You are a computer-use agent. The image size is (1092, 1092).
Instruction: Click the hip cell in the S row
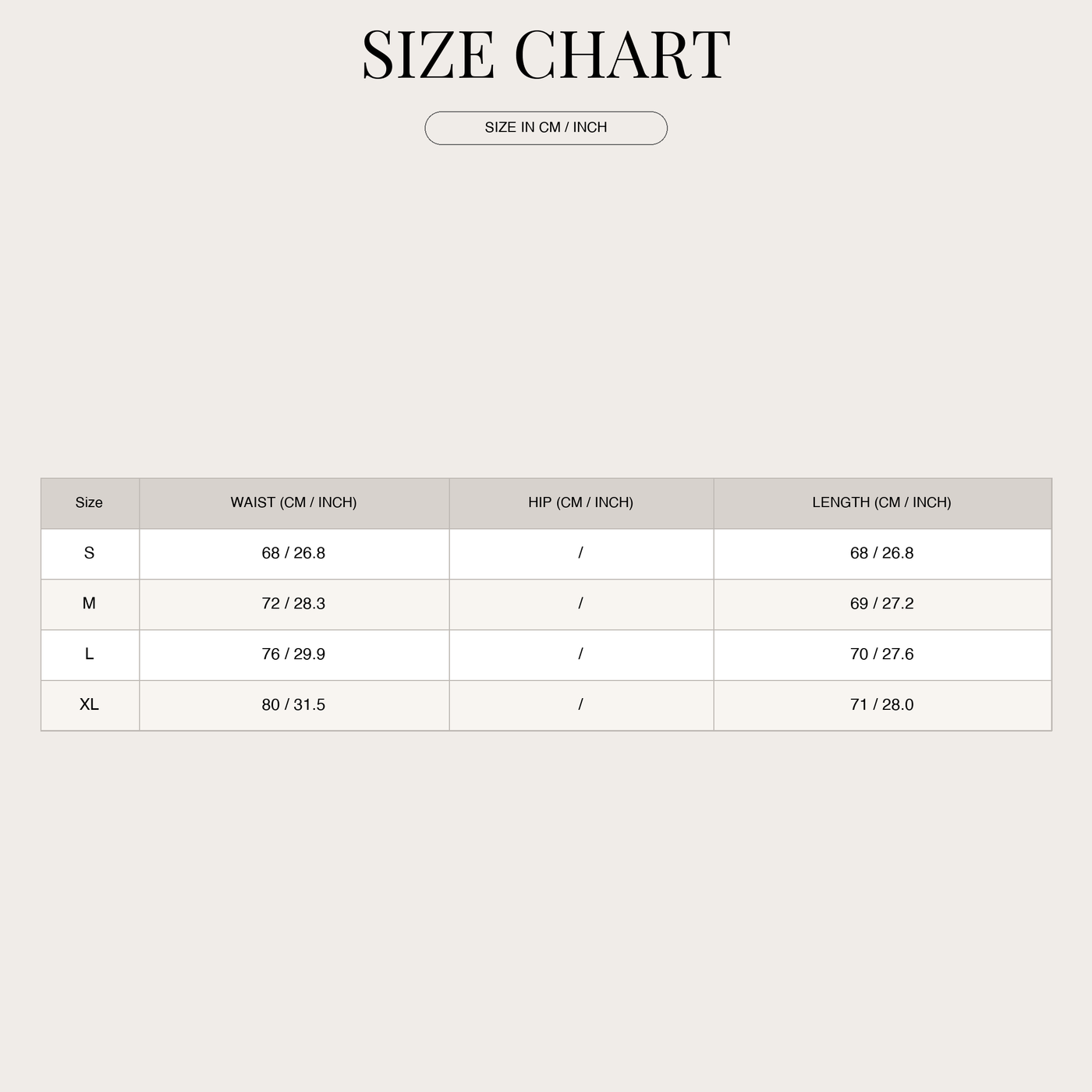[x=581, y=554]
